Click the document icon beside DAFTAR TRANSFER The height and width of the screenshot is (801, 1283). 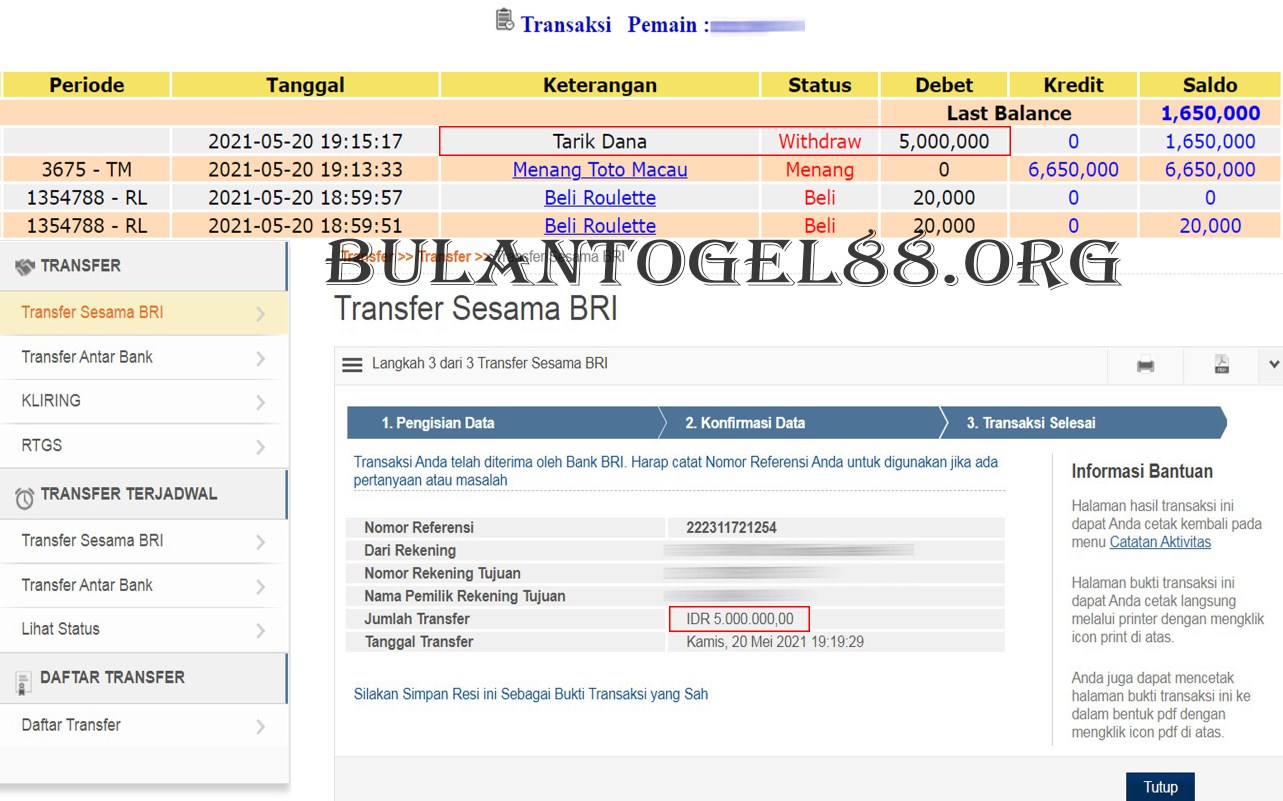[24, 683]
